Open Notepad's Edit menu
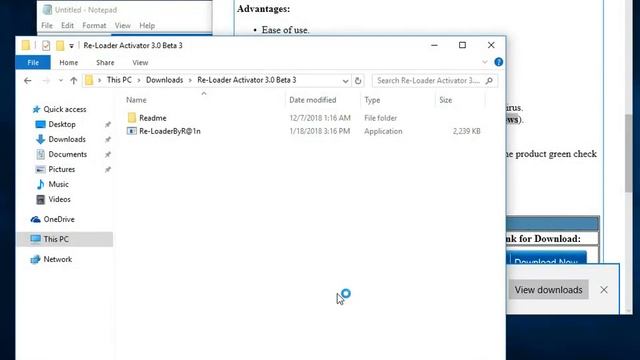The width and height of the screenshot is (640, 360). click(x=67, y=25)
